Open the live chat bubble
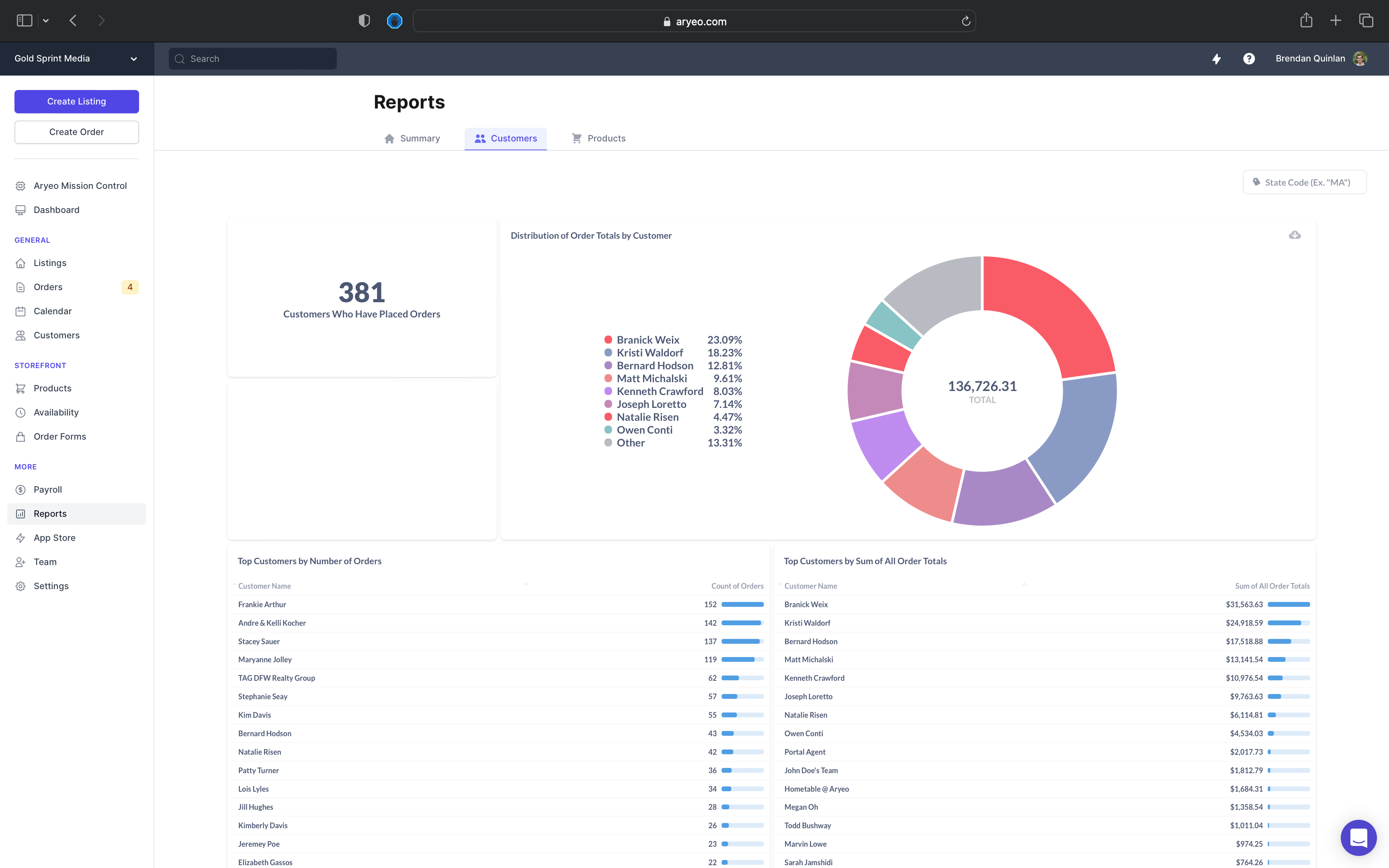The width and height of the screenshot is (1389, 868). pyautogui.click(x=1358, y=837)
